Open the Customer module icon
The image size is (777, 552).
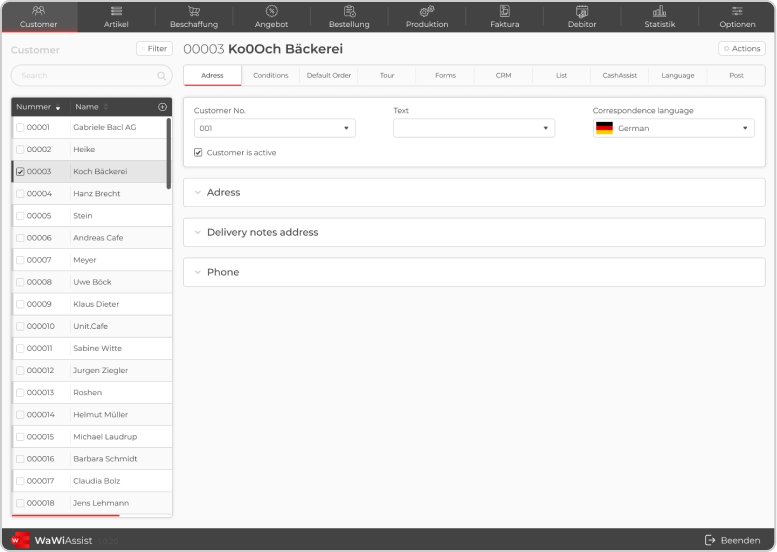pyautogui.click(x=38, y=10)
